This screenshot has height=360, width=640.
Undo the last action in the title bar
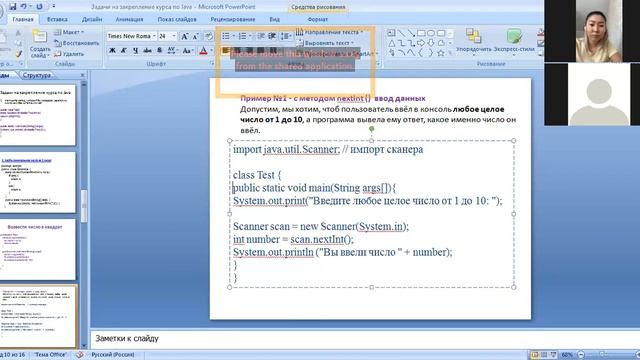tap(24, 7)
